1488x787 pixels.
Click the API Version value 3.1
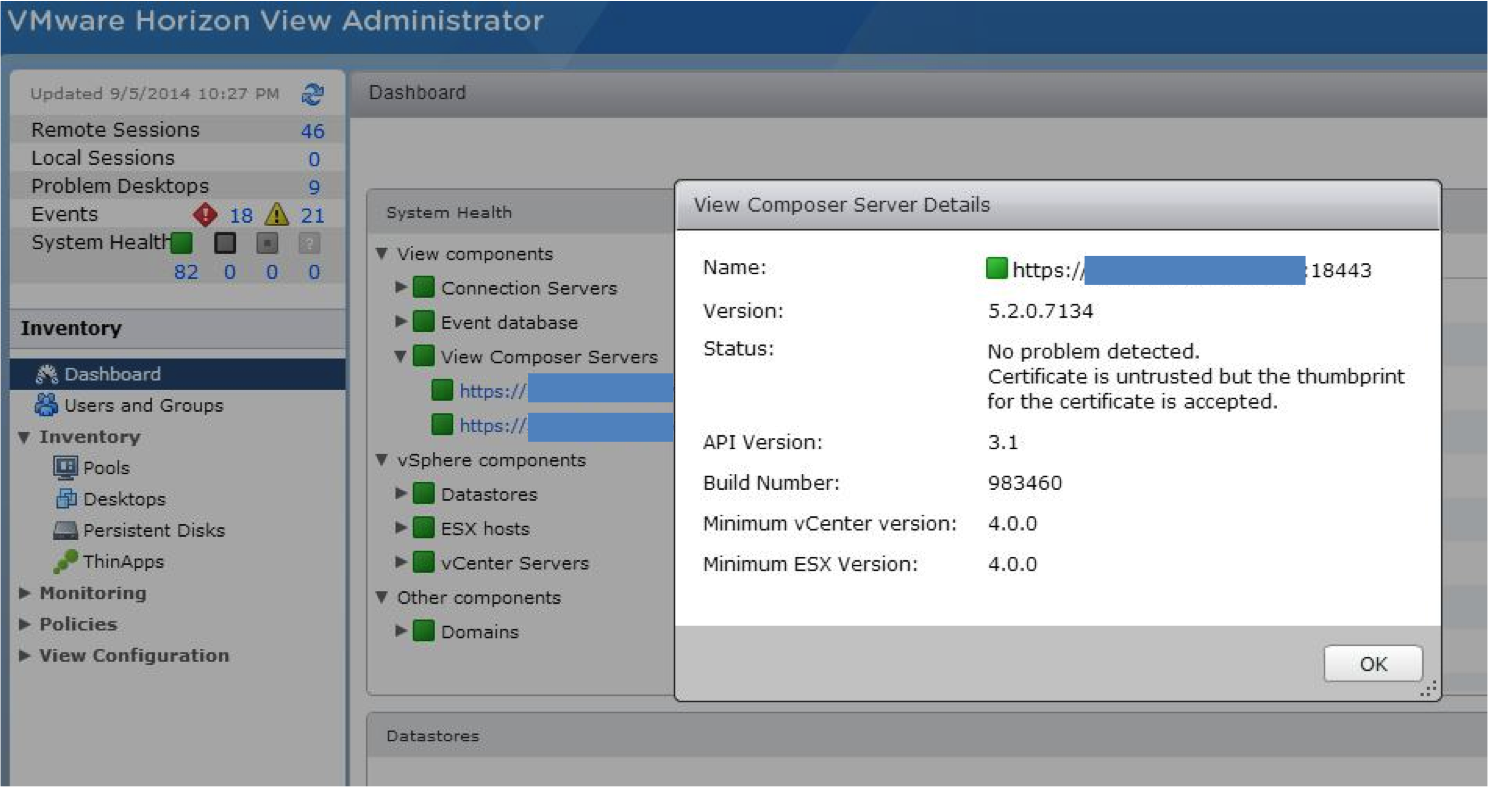(1003, 442)
